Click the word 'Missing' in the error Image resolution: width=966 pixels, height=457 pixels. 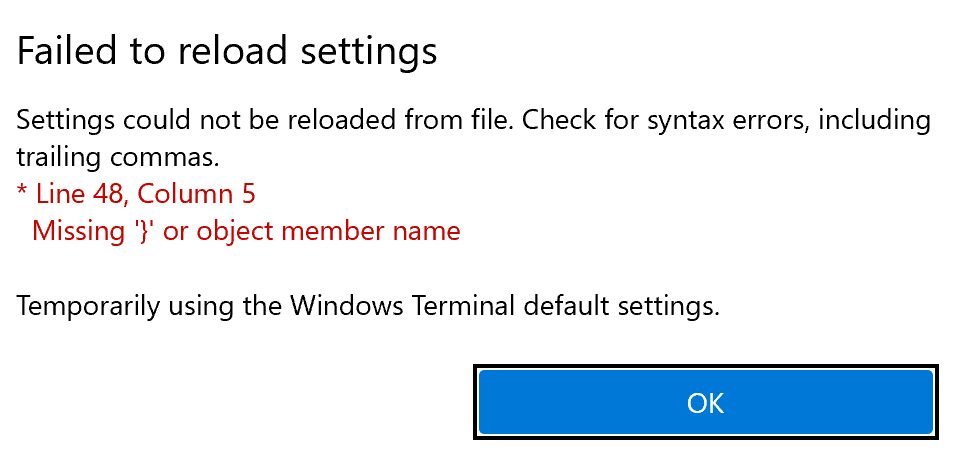77,231
